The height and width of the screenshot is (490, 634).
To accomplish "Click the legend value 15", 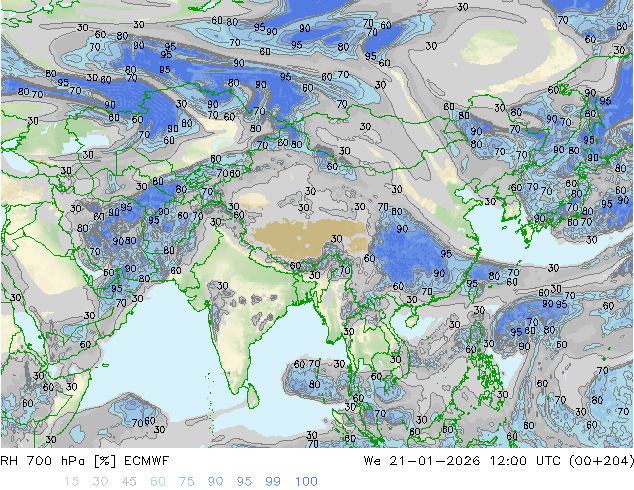I will 71,482.
